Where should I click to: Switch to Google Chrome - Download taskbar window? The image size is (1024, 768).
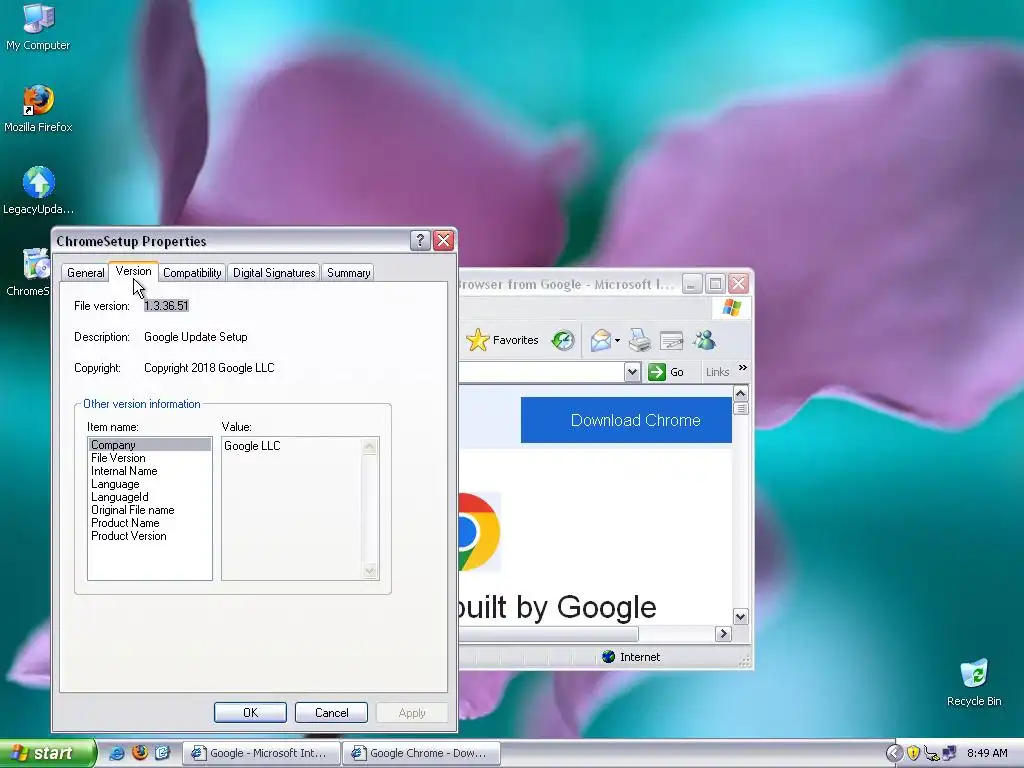(422, 753)
